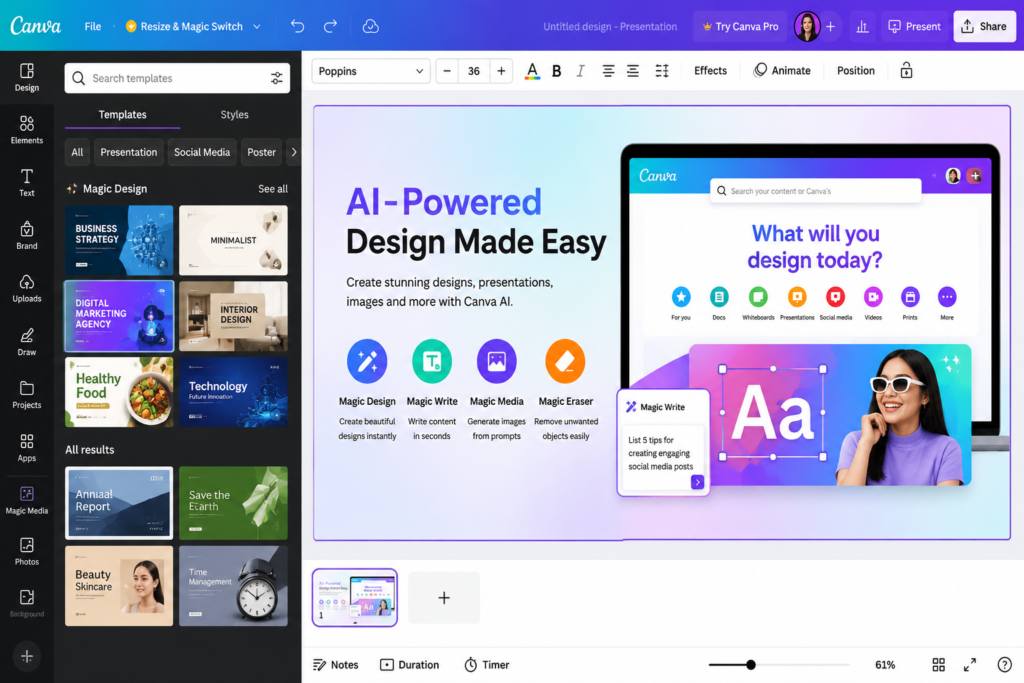Add a new page with plus tile
Viewport: 1024px width, 683px height.
pyautogui.click(x=444, y=597)
